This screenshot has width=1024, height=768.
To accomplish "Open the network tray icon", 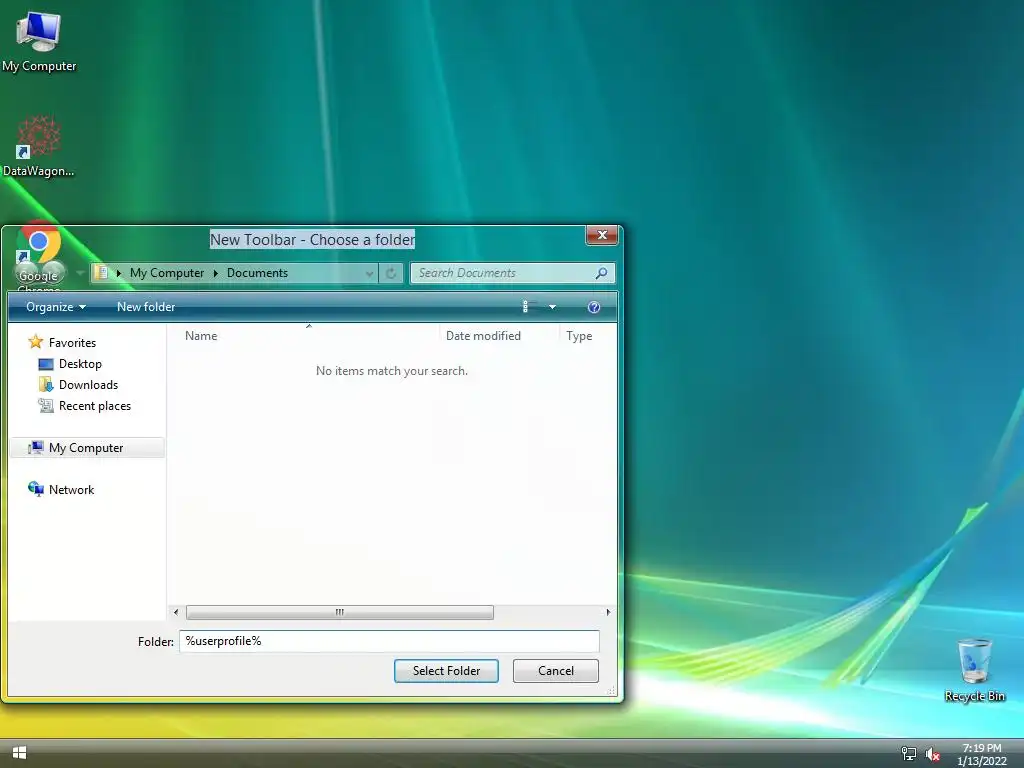I will 908,754.
